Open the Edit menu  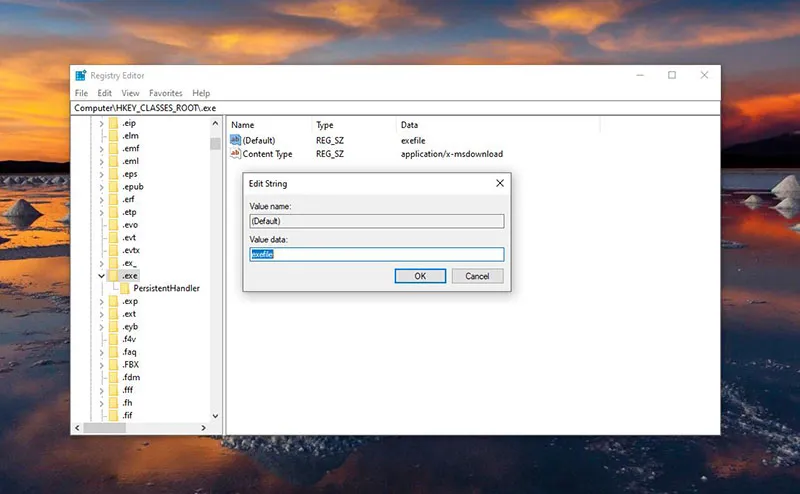tap(104, 93)
